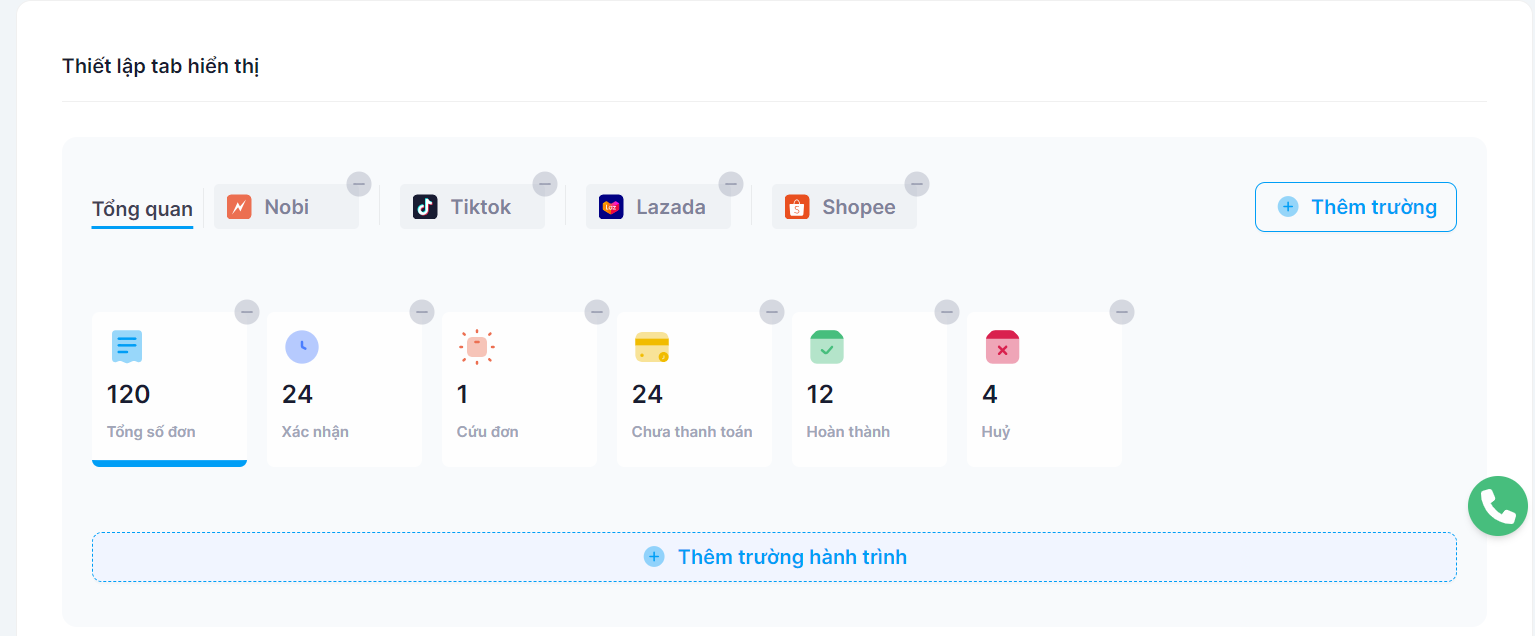Remove the Huỷ card
The image size is (1535, 636).
1122,312
